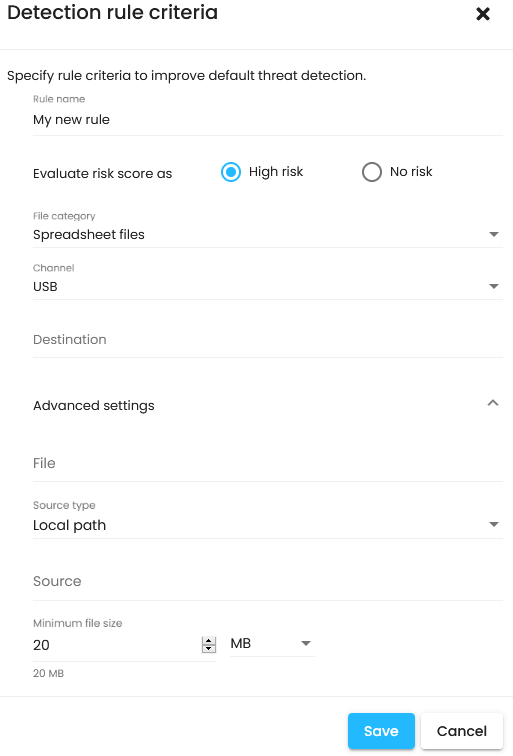Collapse the Advanced settings chevron
Viewport: 513px width, 756px height.
pyautogui.click(x=493, y=403)
